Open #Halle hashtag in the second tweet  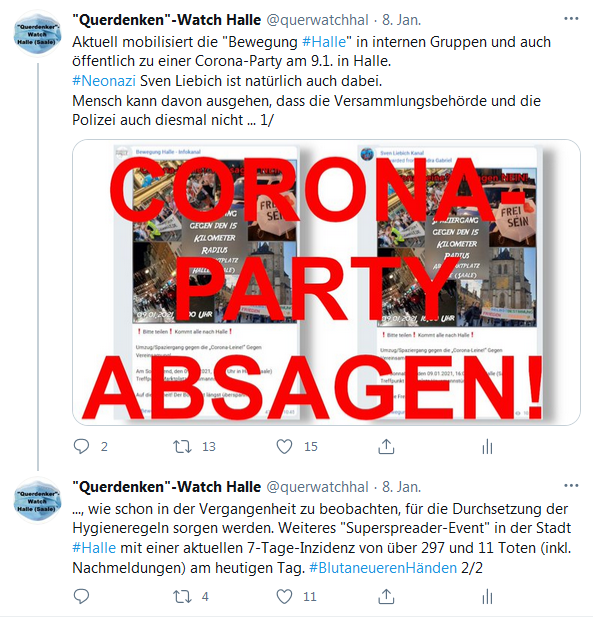[x=94, y=548]
